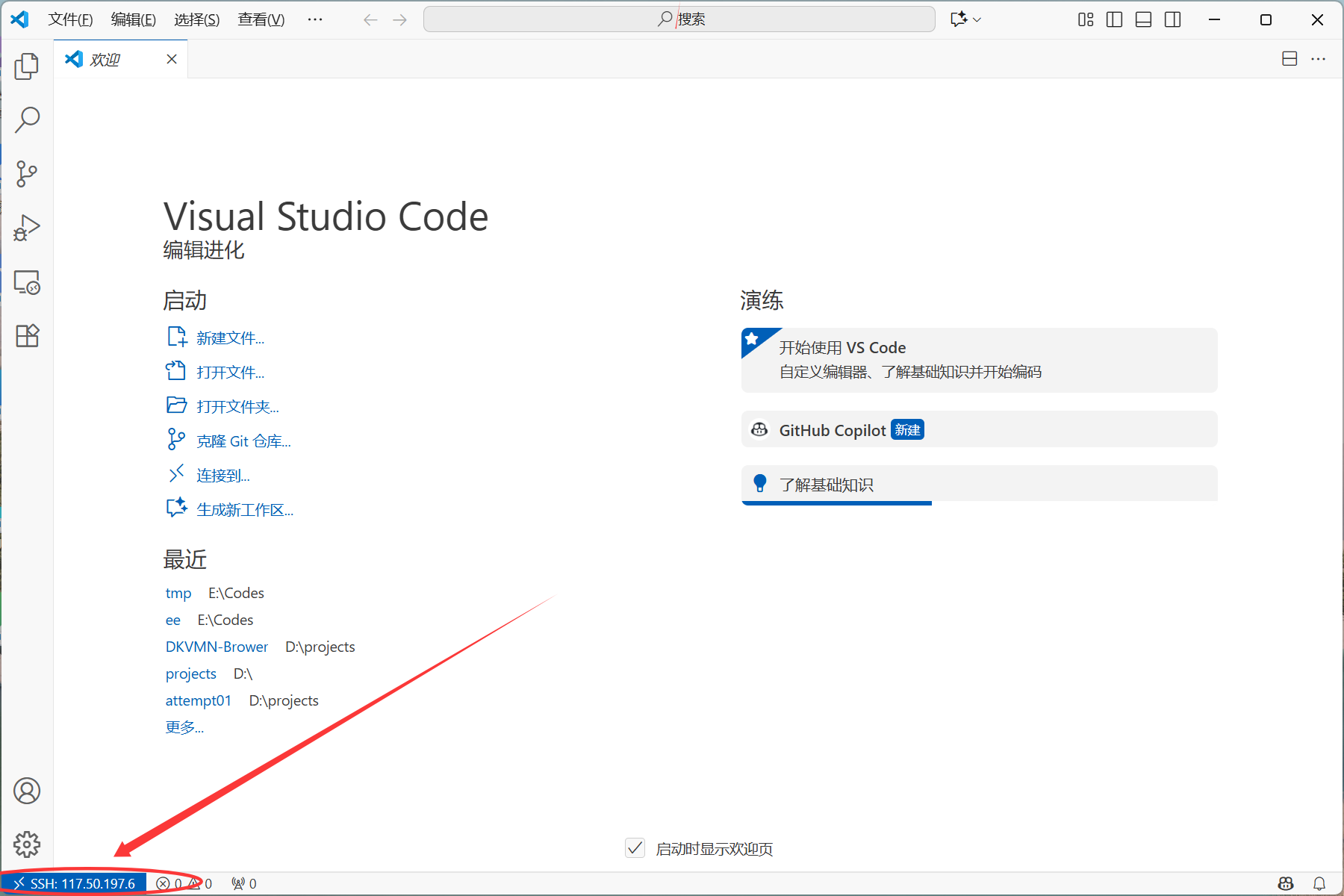This screenshot has height=896, width=1344.
Task: Click the sparkle icon beside 生成新工作区
Action: (177, 508)
